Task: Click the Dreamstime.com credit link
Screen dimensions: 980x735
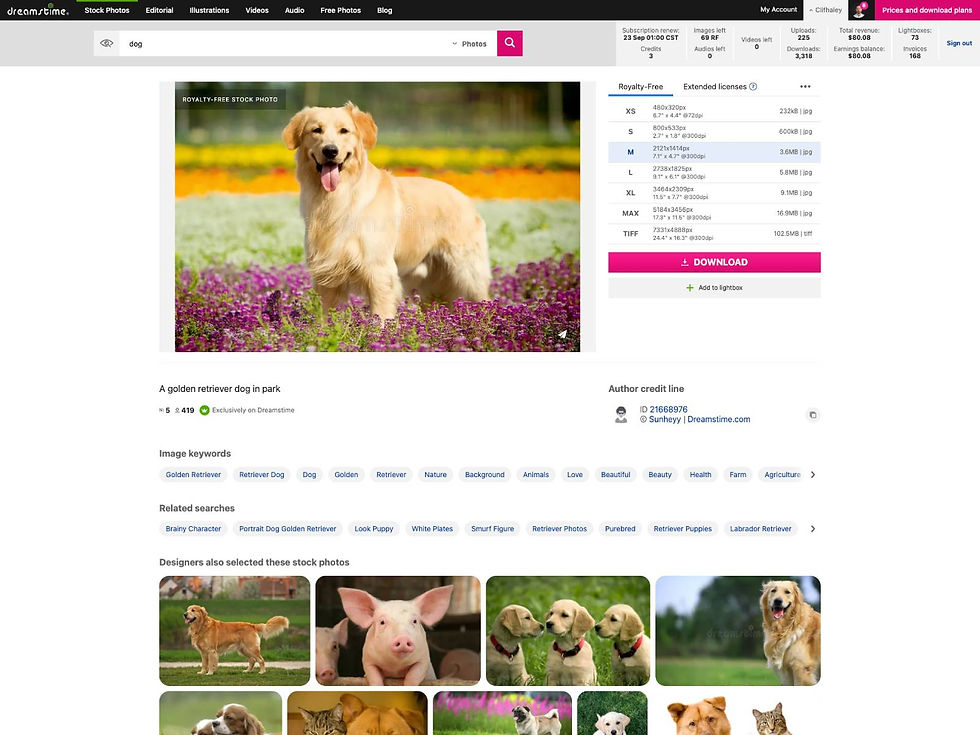Action: pyautogui.click(x=719, y=419)
